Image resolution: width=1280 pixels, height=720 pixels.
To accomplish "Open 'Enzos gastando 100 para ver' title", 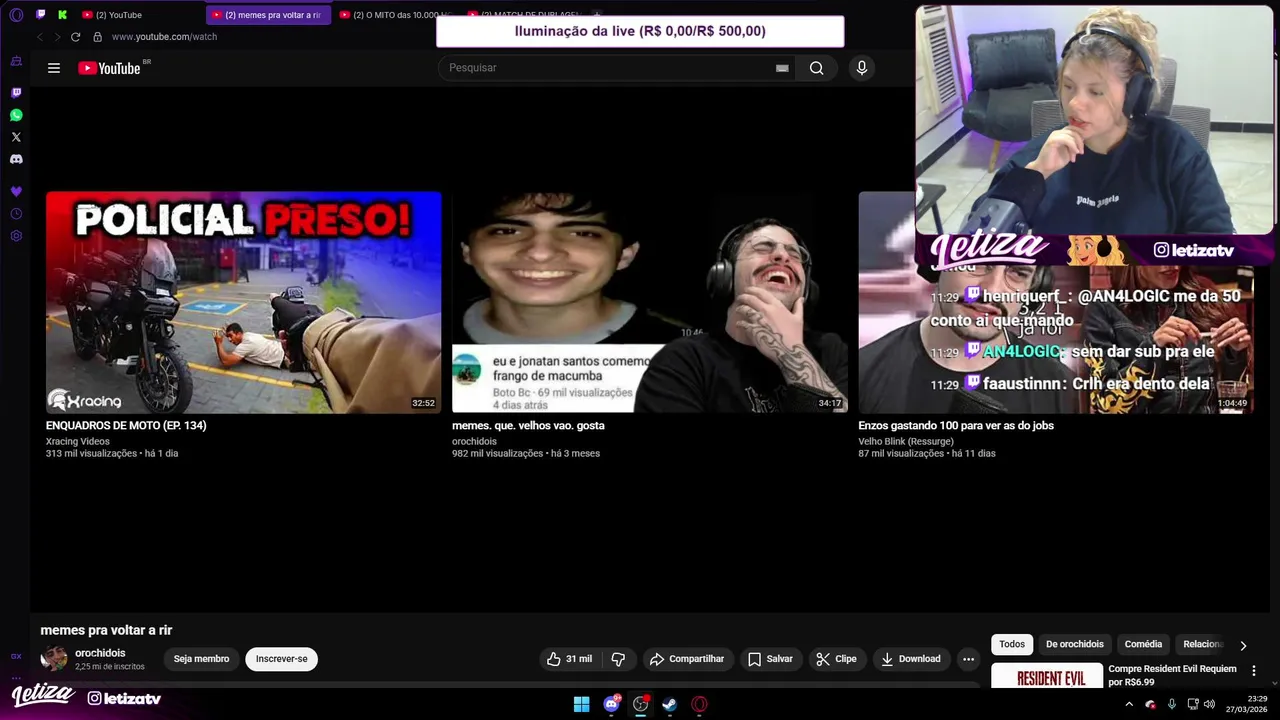I will coord(956,425).
